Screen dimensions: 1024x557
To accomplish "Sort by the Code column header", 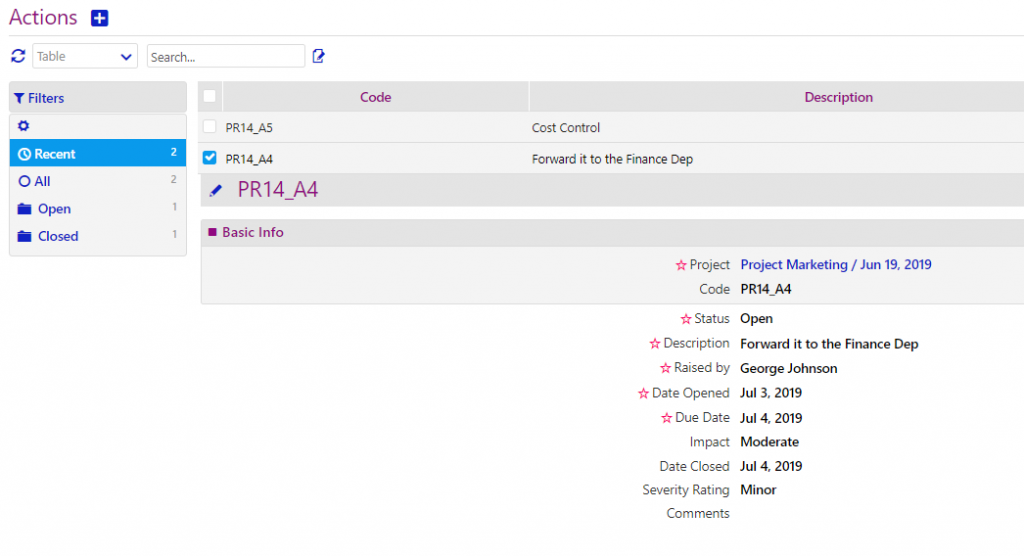I will pyautogui.click(x=375, y=97).
